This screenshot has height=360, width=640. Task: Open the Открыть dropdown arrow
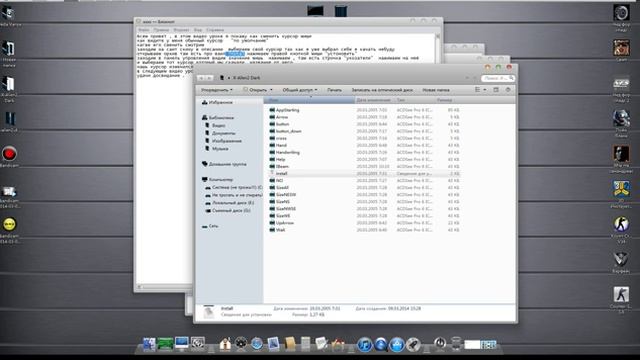(271, 90)
